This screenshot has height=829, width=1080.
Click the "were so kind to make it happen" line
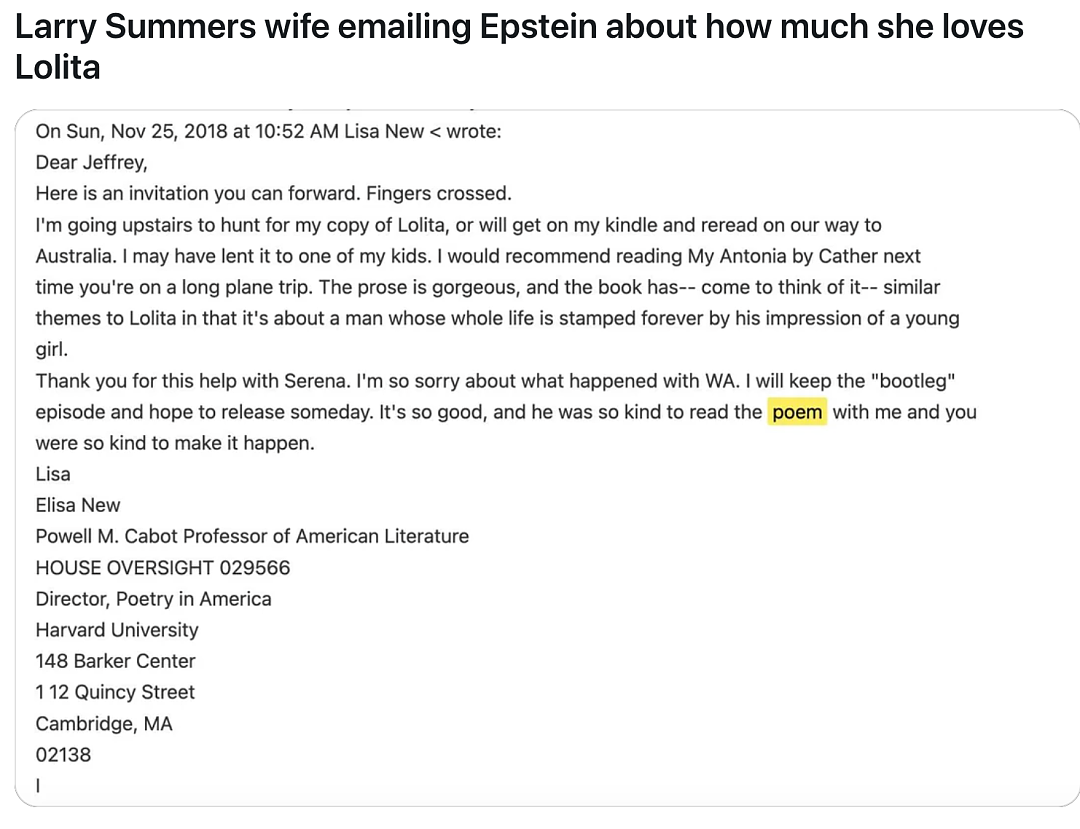[x=175, y=443]
